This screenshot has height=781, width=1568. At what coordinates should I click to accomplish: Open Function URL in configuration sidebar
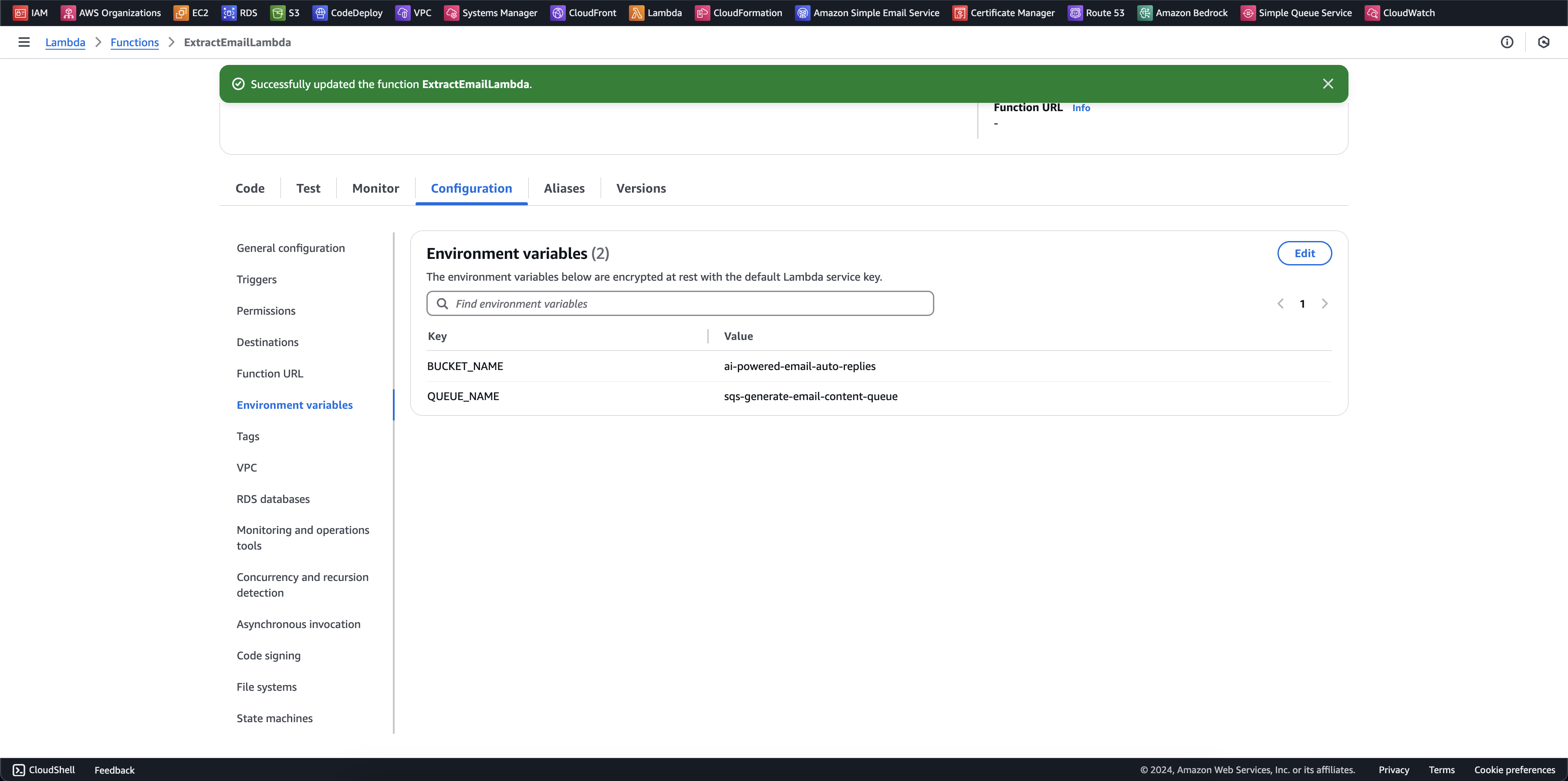[270, 374]
